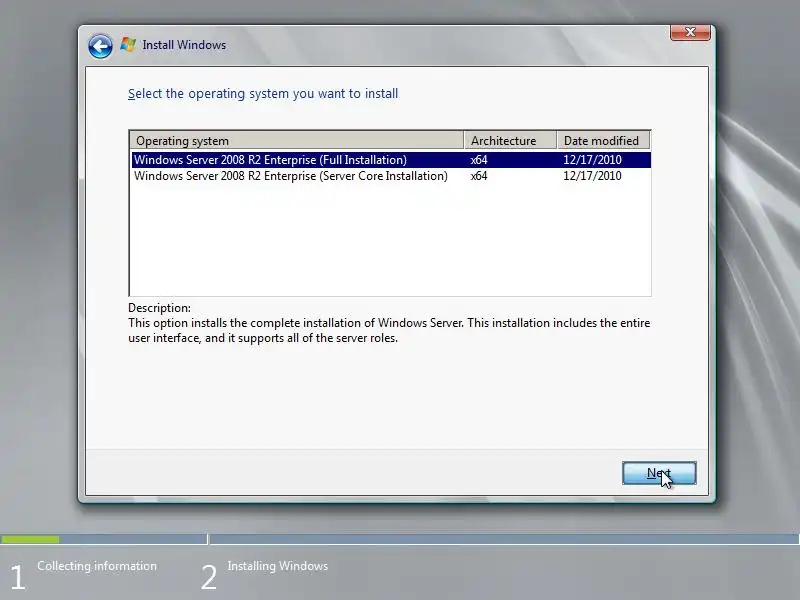Sort by Date modified column header

603,140
